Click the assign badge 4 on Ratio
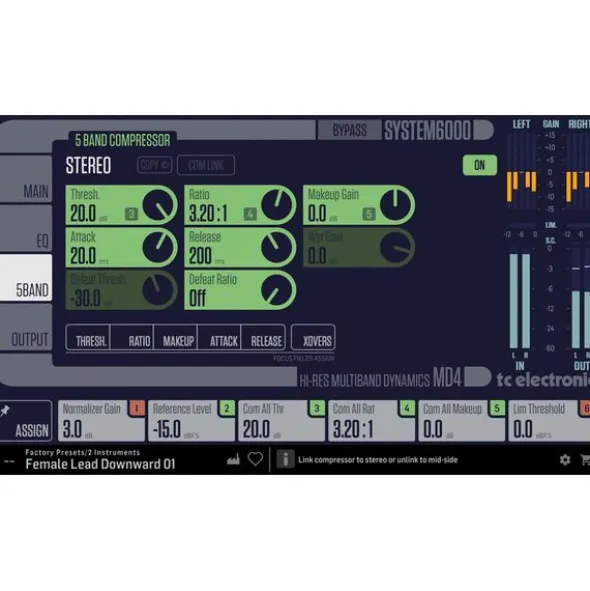Image resolution: width=590 pixels, height=591 pixels. coord(250,214)
